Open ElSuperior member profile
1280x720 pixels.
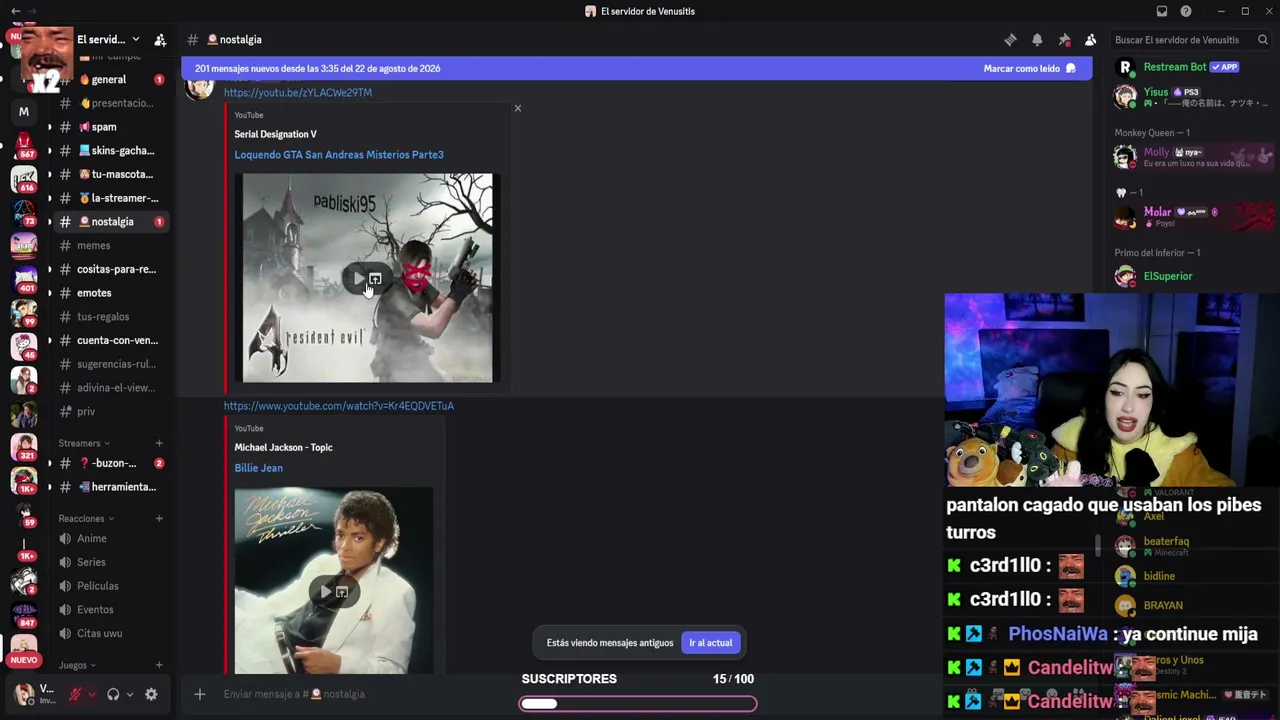pos(1190,276)
